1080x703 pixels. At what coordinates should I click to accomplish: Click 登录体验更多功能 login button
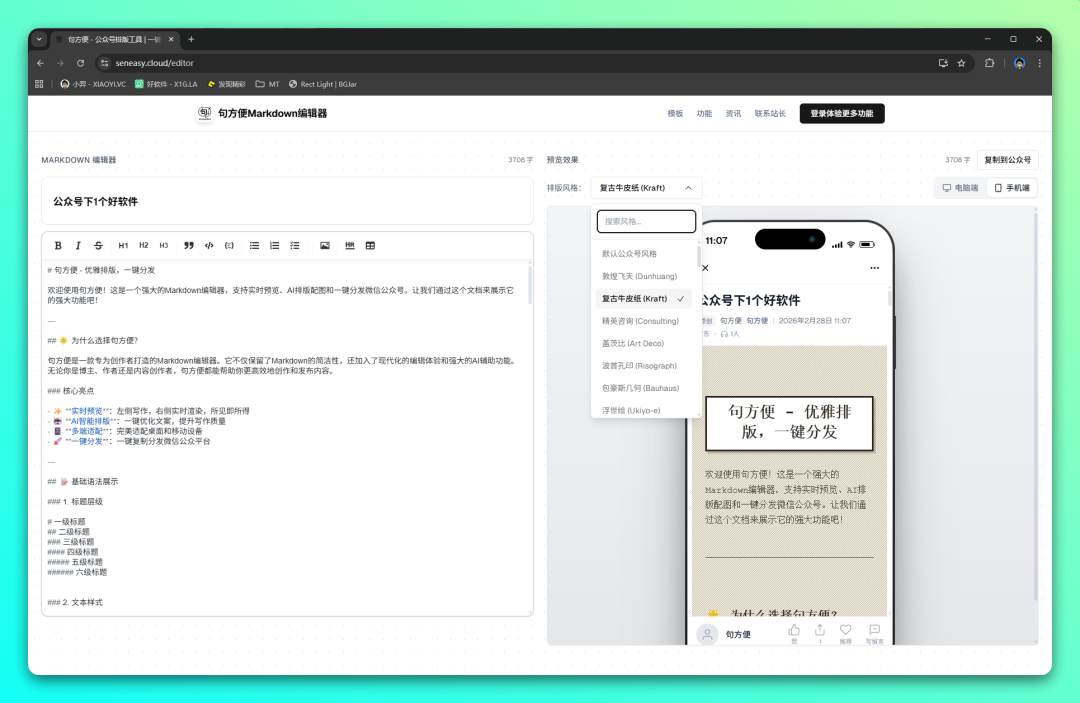click(x=842, y=114)
